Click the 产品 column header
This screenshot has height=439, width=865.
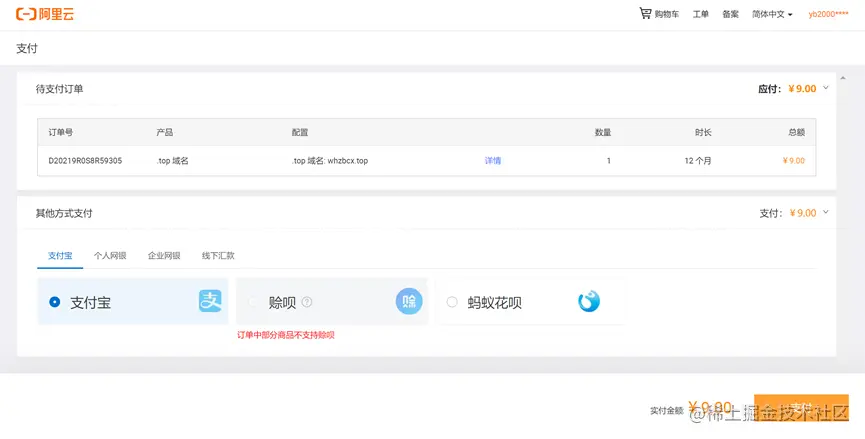point(164,132)
